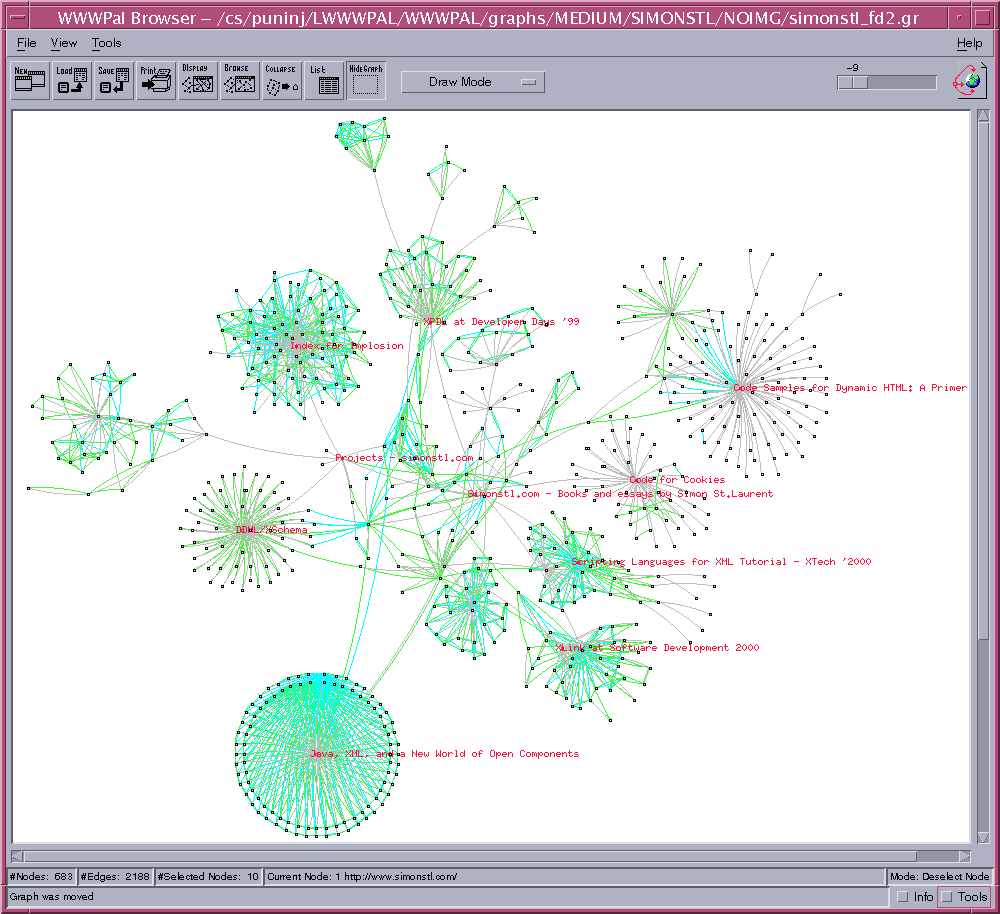Screen dimensions: 1000x914
Task: Toggle the HideGraph toolbar button
Action: (x=365, y=80)
